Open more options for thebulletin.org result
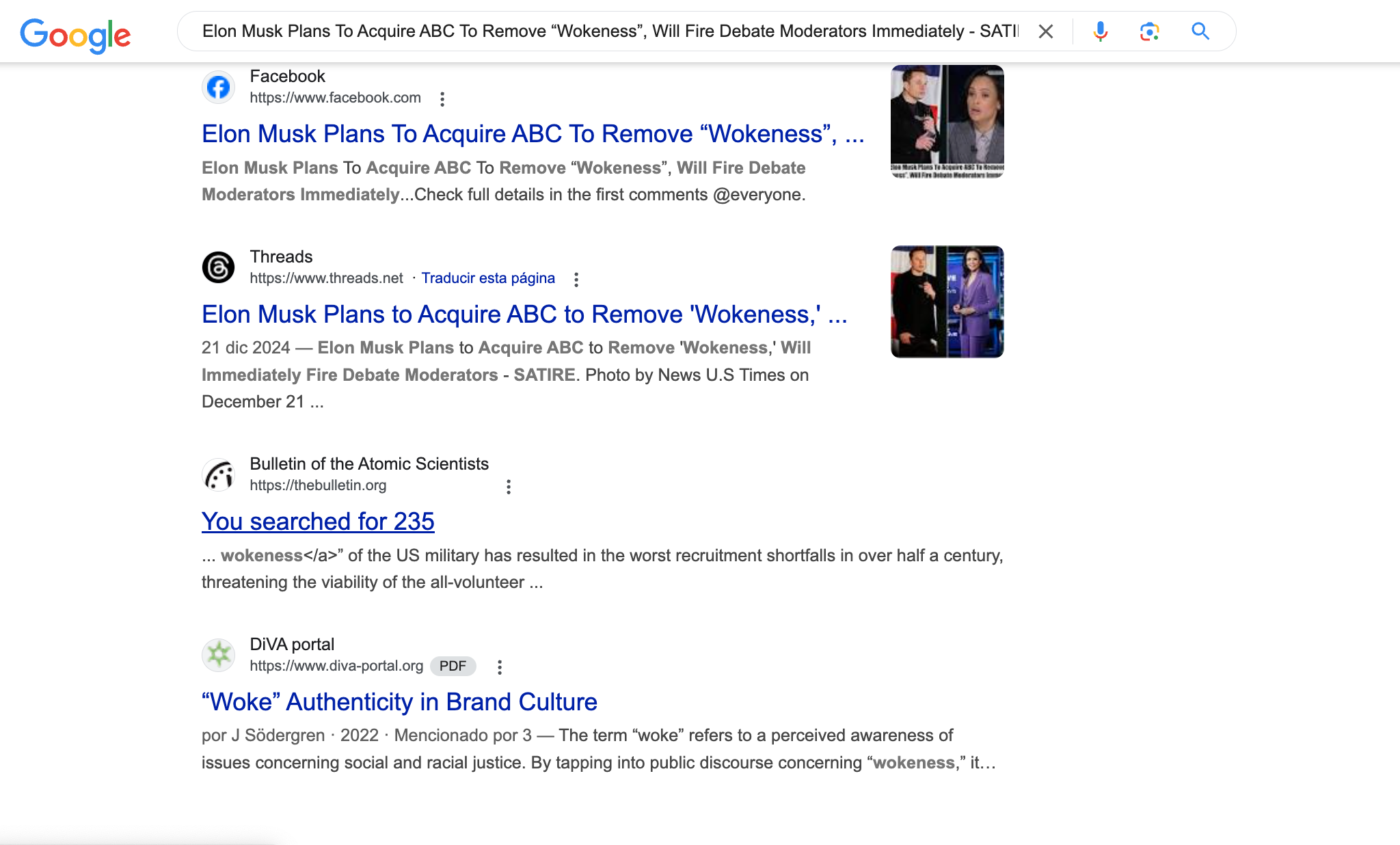The image size is (1400, 845). click(x=508, y=487)
